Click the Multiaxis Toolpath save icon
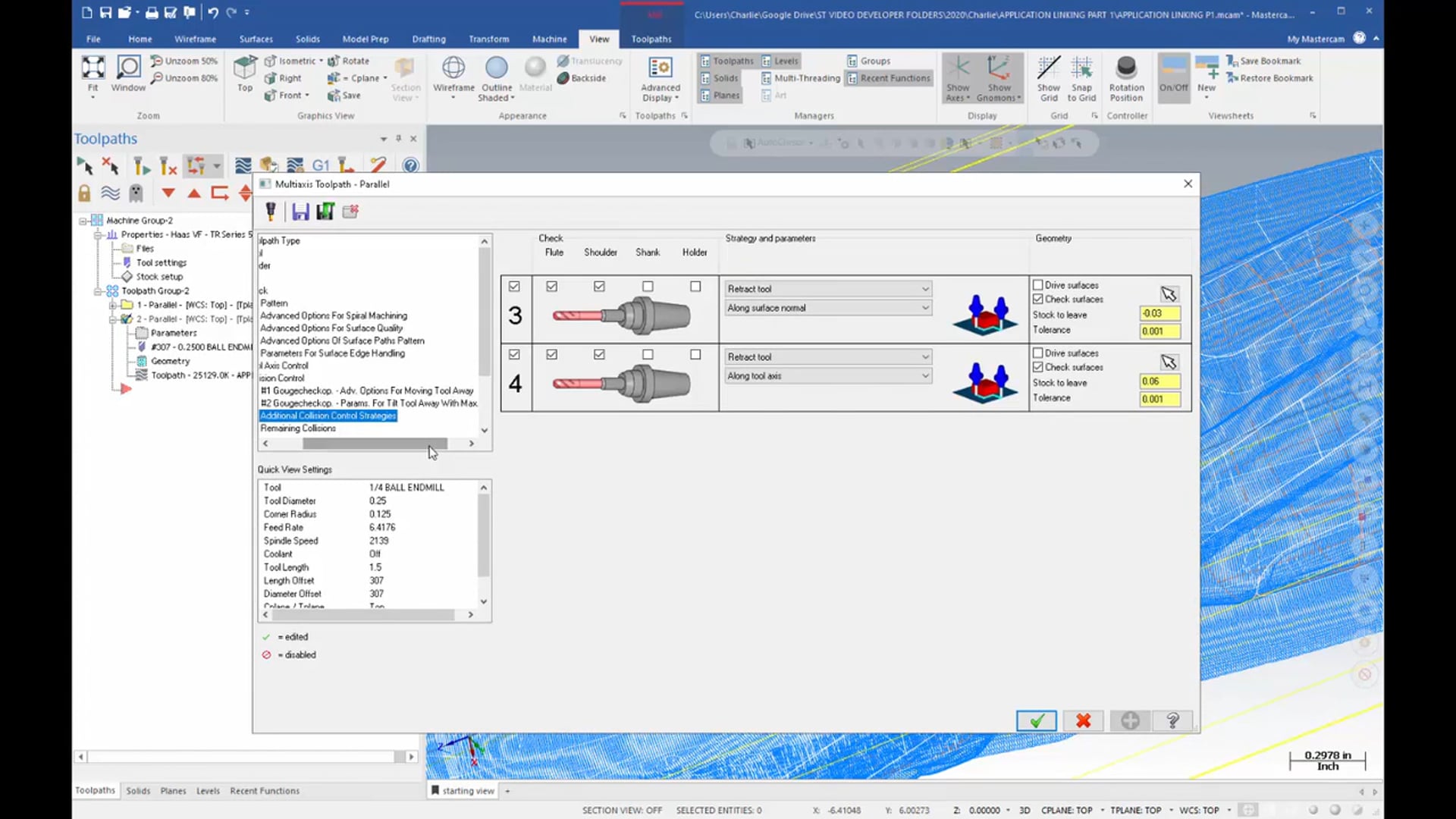The width and height of the screenshot is (1456, 819). click(x=299, y=211)
